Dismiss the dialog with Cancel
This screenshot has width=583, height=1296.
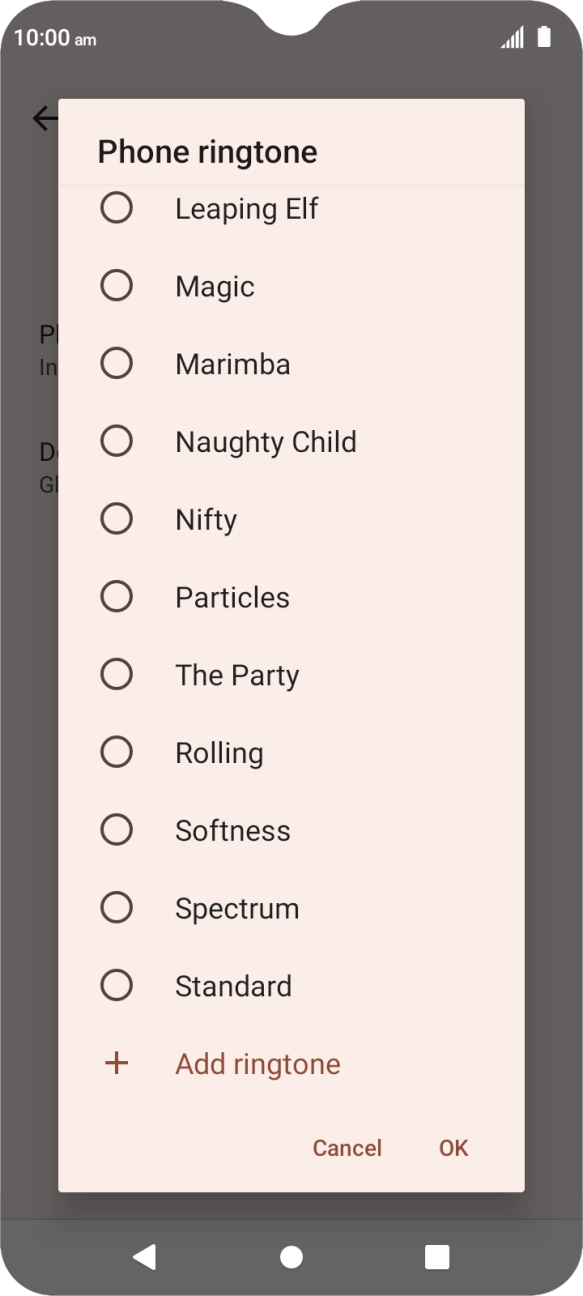(347, 1148)
